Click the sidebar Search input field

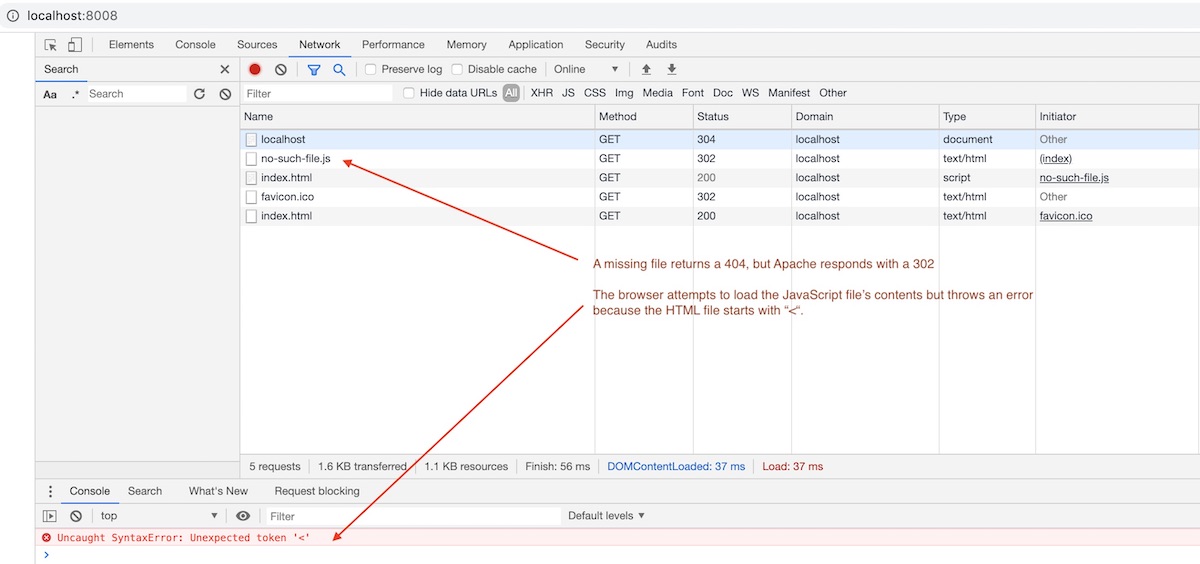136,94
